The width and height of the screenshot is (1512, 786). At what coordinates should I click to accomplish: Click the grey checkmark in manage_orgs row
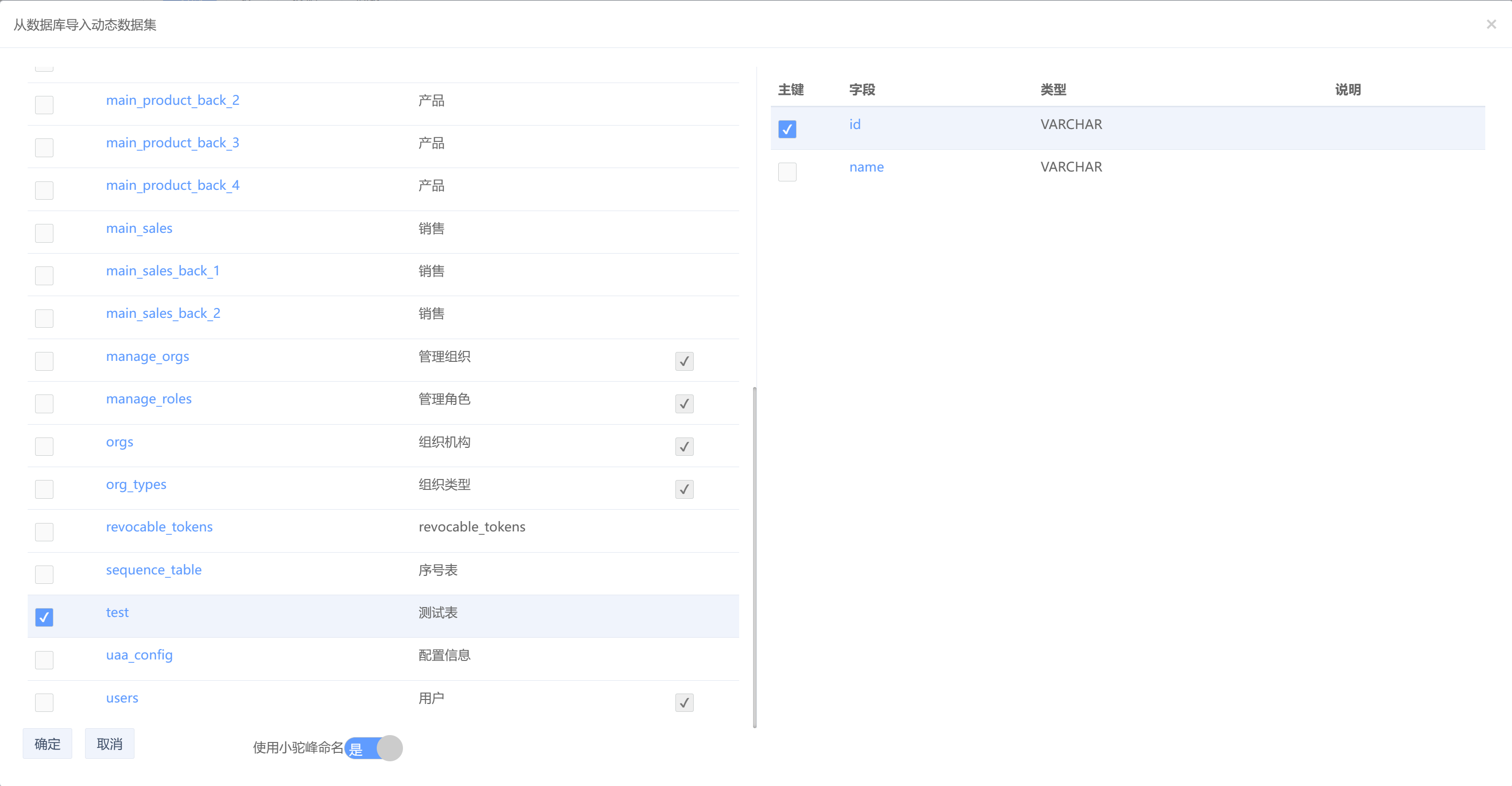(x=684, y=361)
